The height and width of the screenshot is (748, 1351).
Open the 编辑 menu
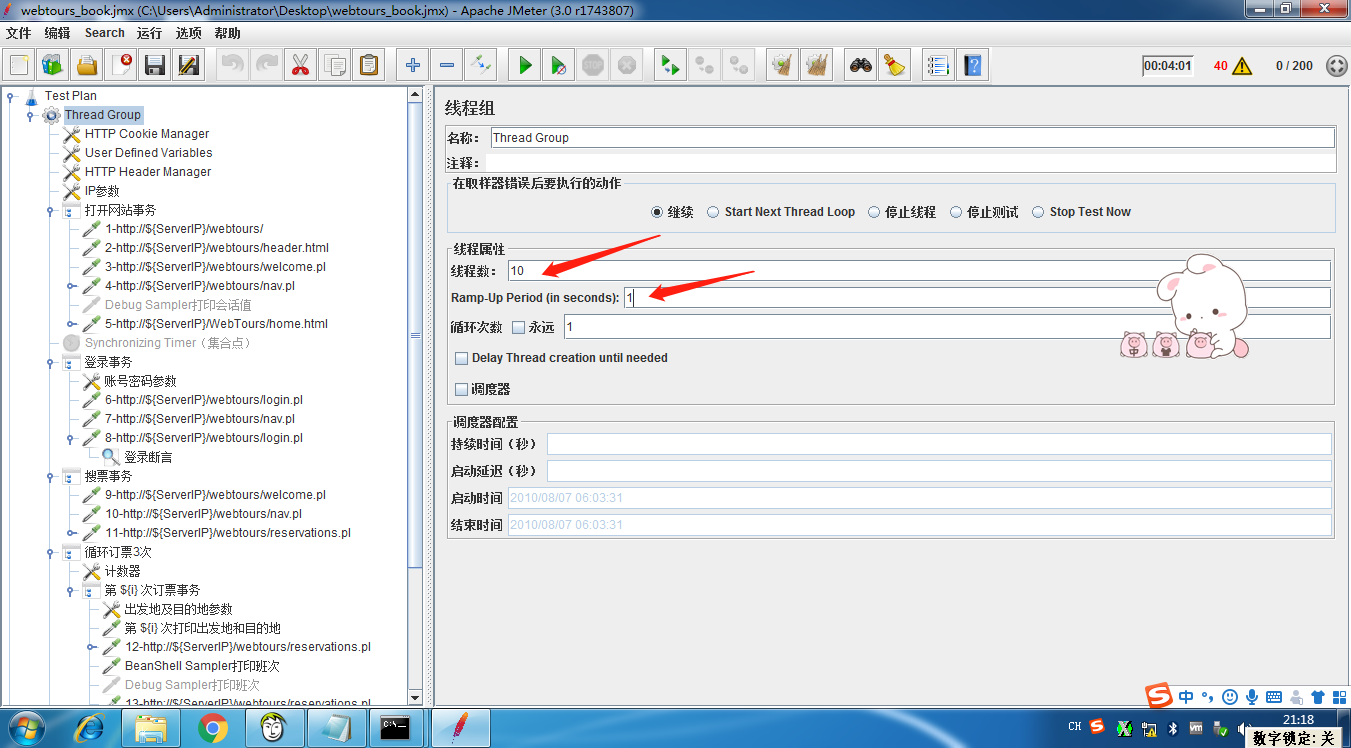coord(57,33)
